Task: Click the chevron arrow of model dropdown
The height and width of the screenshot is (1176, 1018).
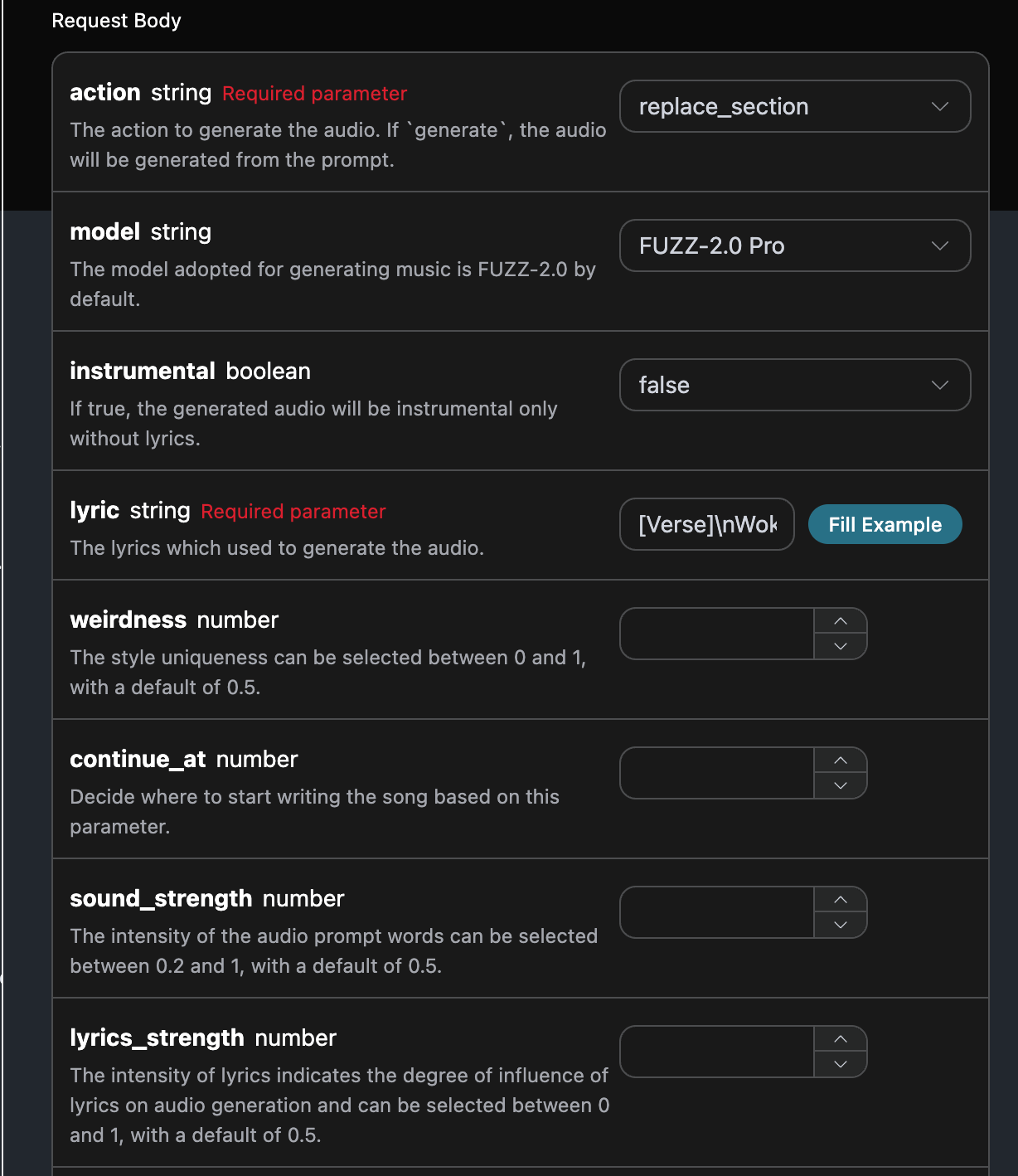Action: pyautogui.click(x=939, y=245)
